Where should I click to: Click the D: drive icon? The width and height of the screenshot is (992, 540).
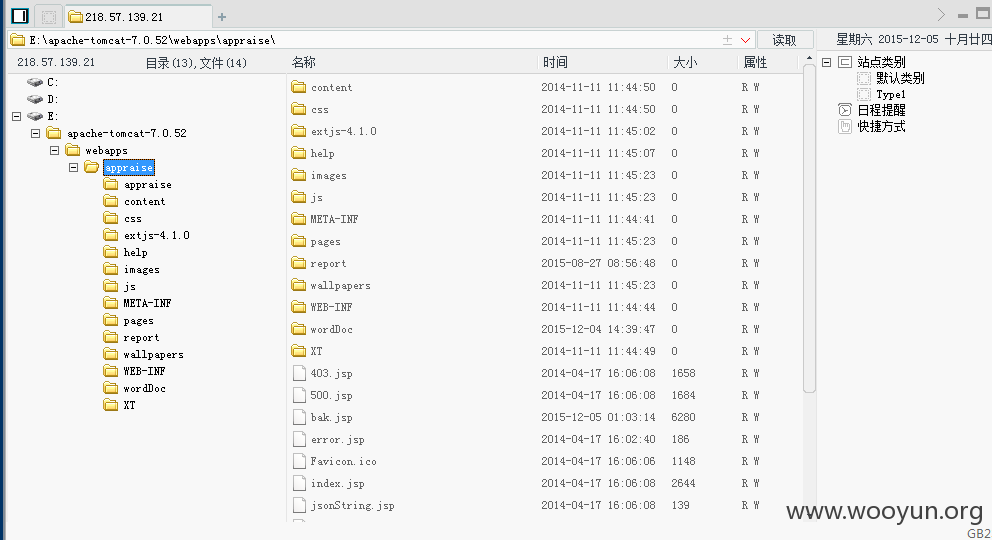point(35,99)
